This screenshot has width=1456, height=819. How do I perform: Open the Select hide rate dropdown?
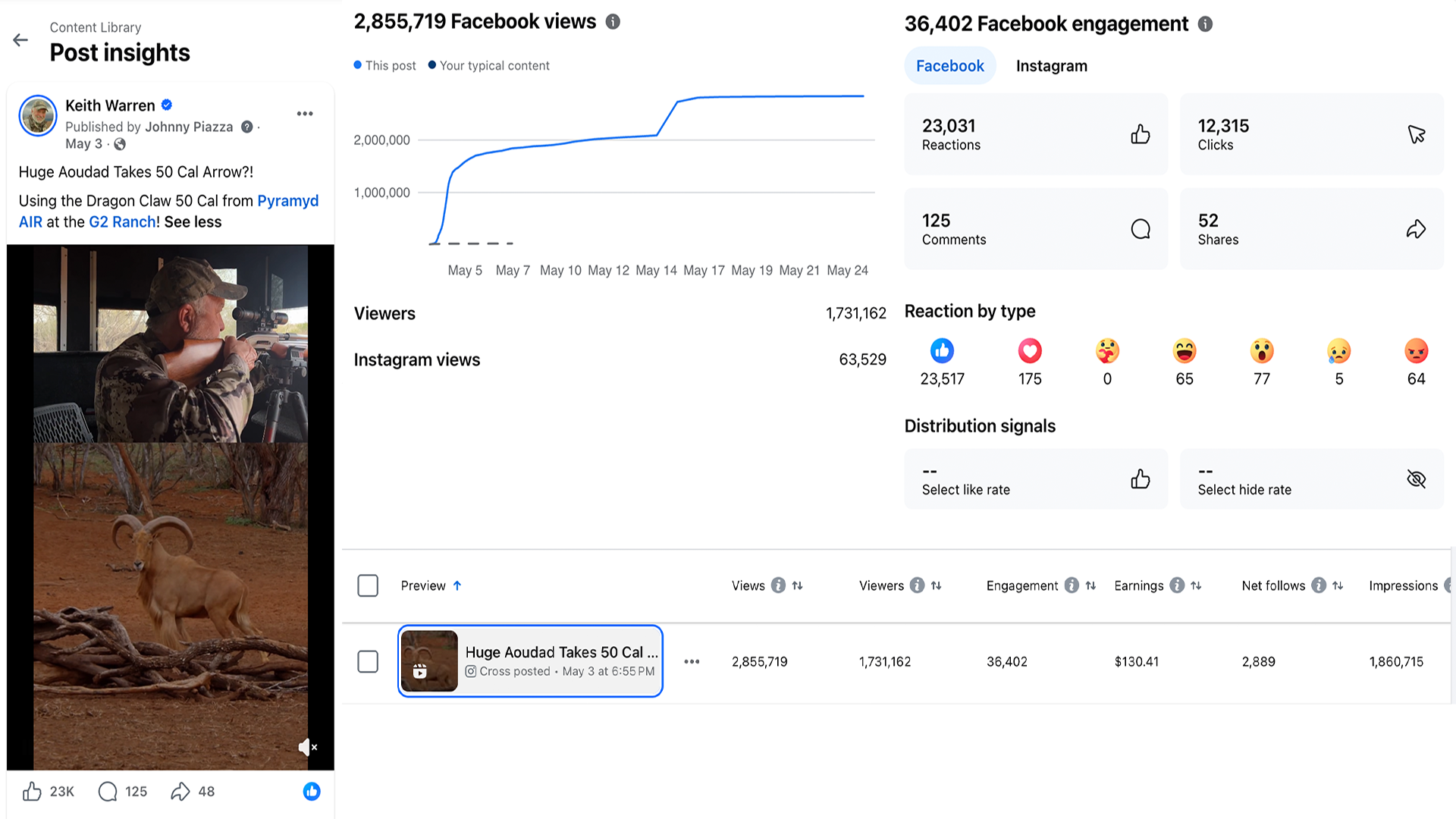click(x=1312, y=479)
